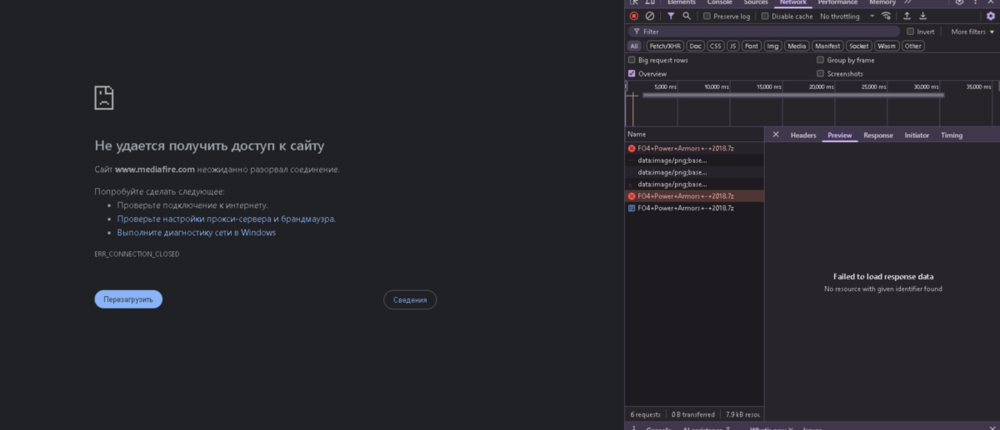Screen dimensions: 1000x430
Task: Enable Big request rows
Action: pos(631,60)
